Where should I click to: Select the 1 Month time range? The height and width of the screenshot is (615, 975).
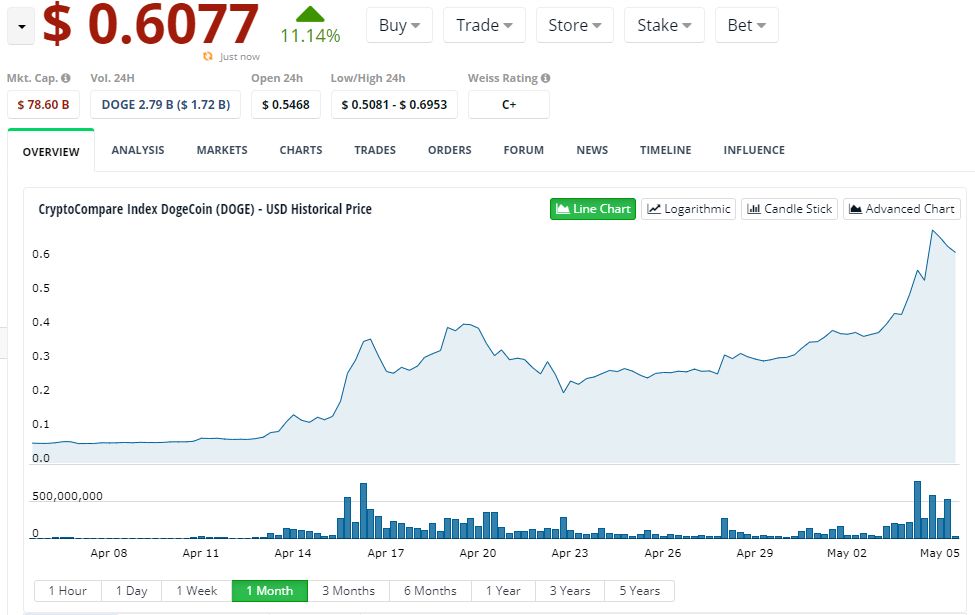[x=270, y=591]
